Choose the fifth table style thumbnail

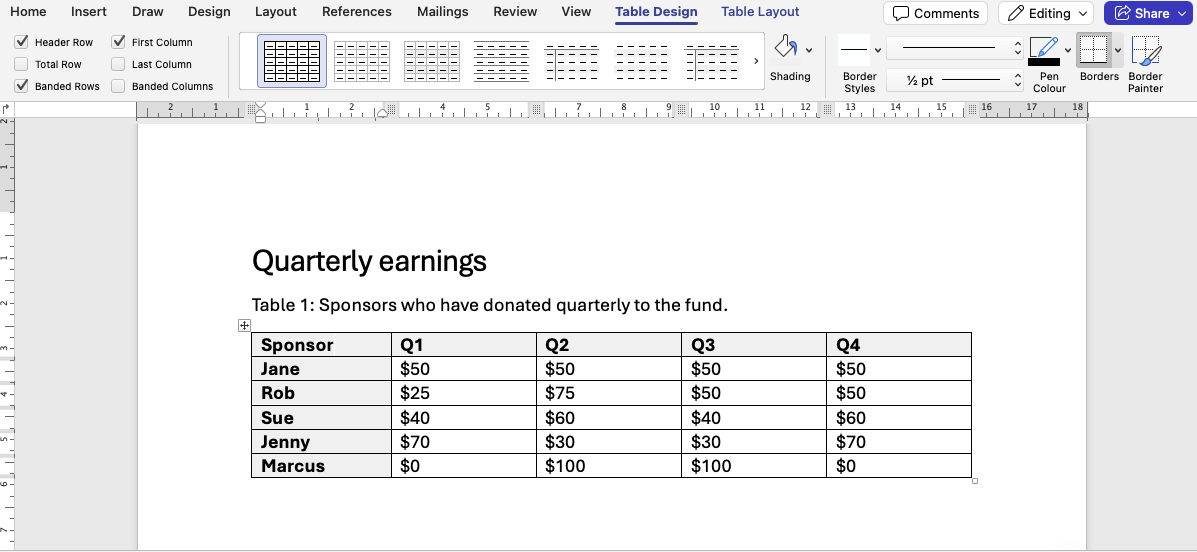(x=571, y=61)
